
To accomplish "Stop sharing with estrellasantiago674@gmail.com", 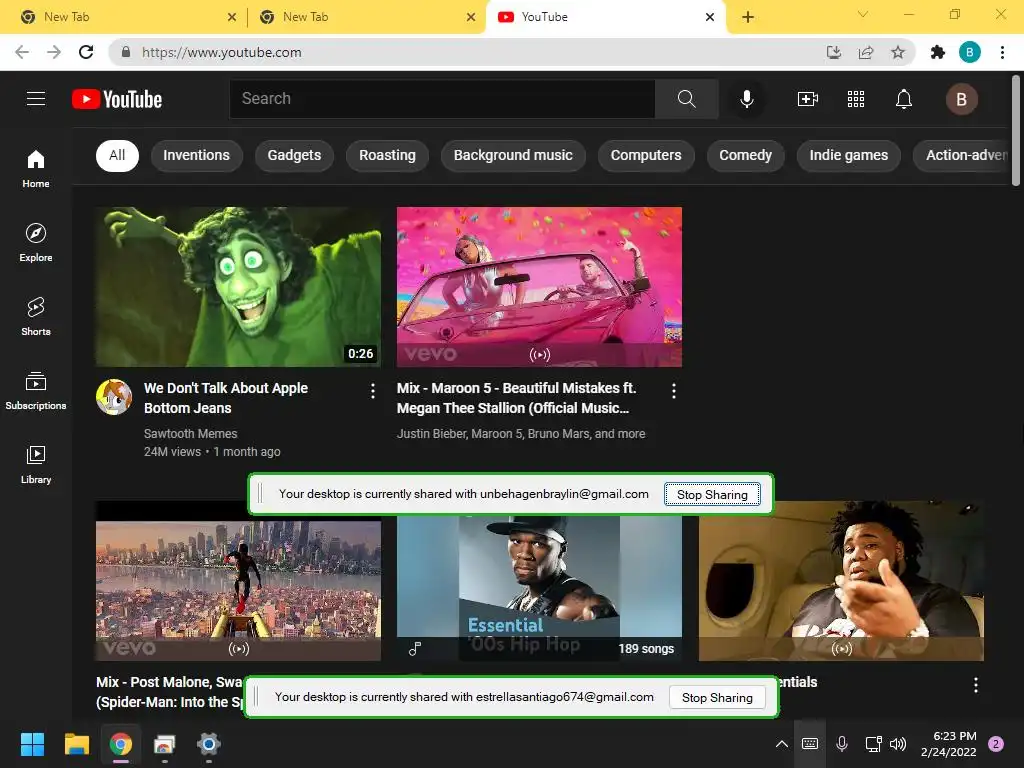I will pyautogui.click(x=717, y=697).
